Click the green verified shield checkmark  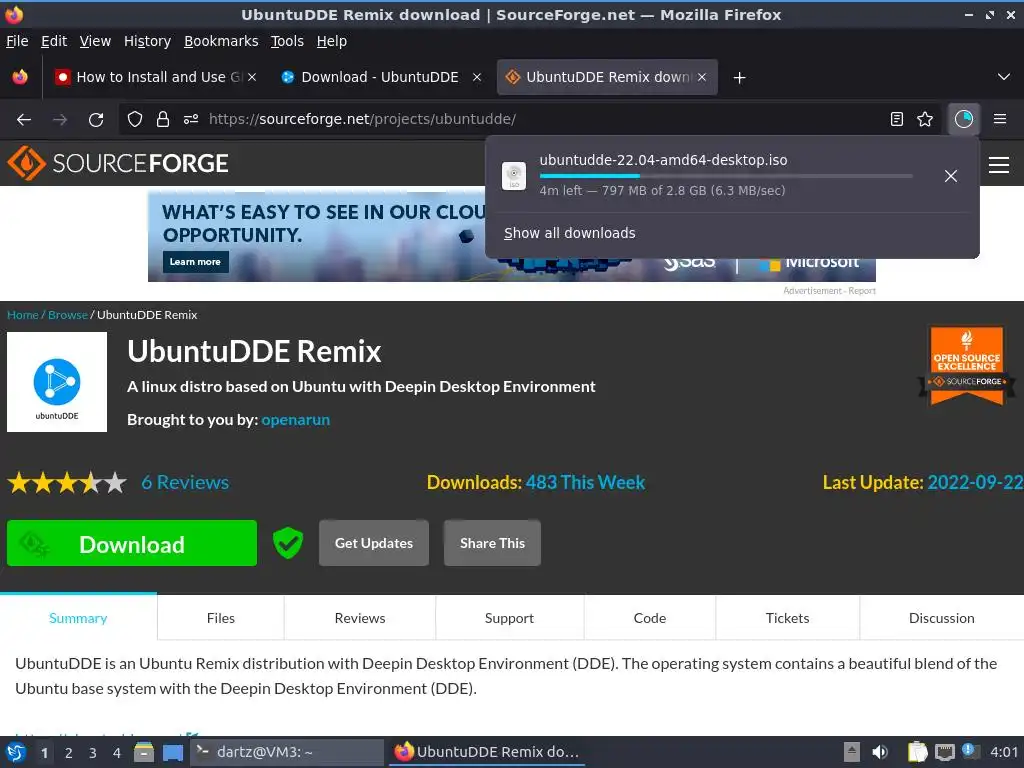[x=287, y=543]
